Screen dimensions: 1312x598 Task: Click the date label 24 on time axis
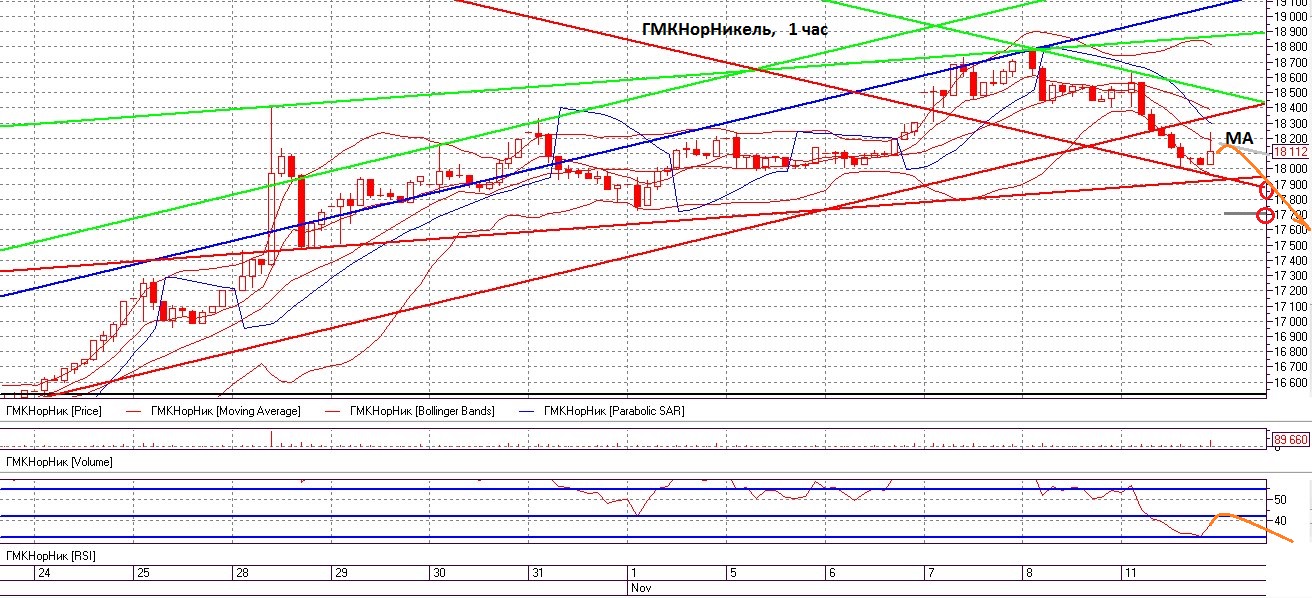tap(43, 574)
